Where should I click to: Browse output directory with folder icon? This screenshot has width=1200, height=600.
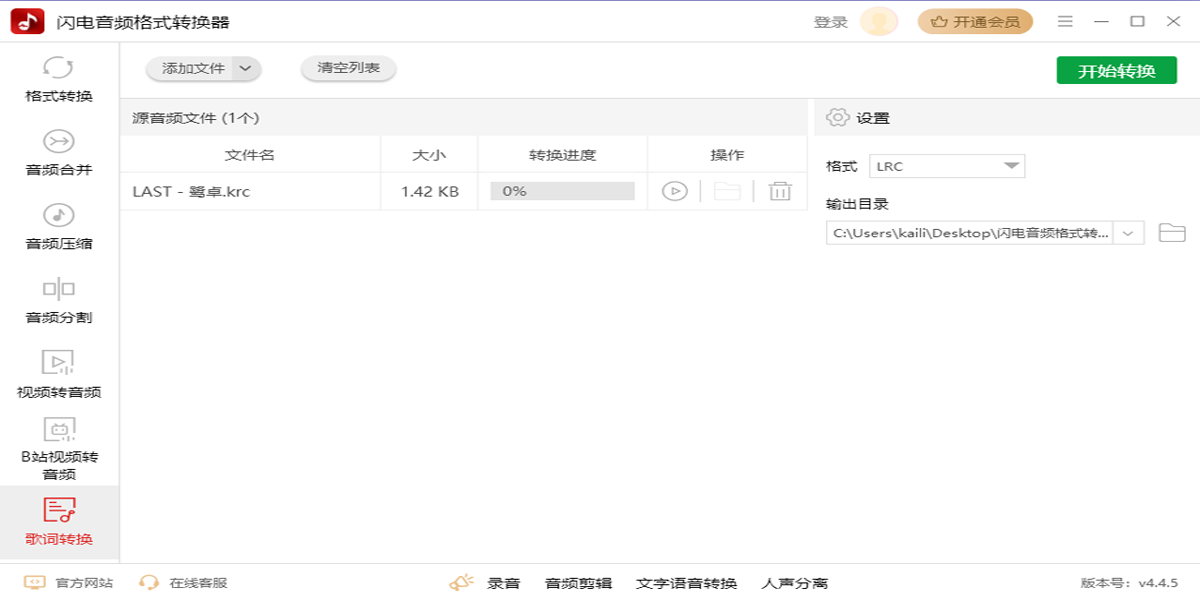[1172, 233]
